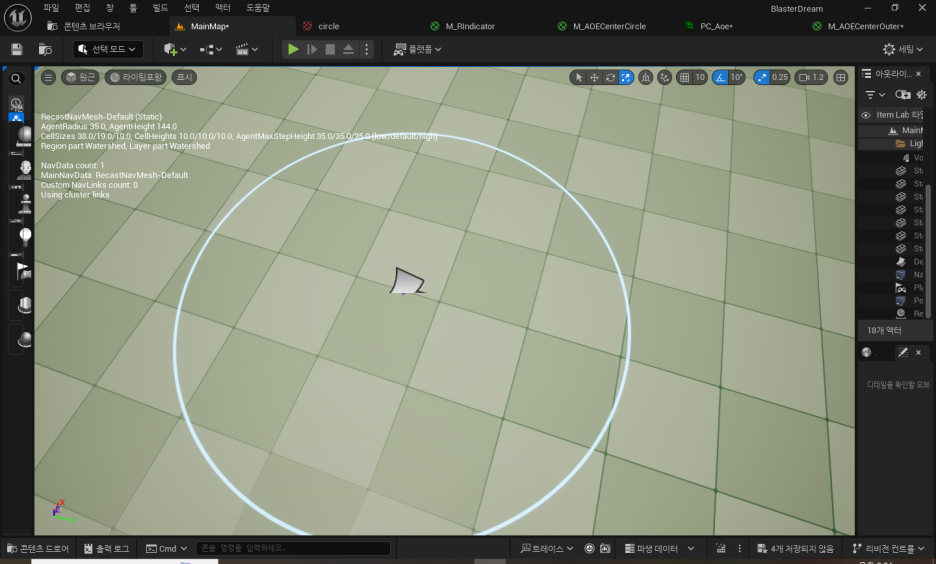
Task: Select the volumes cylinder category icon
Action: tap(24, 305)
